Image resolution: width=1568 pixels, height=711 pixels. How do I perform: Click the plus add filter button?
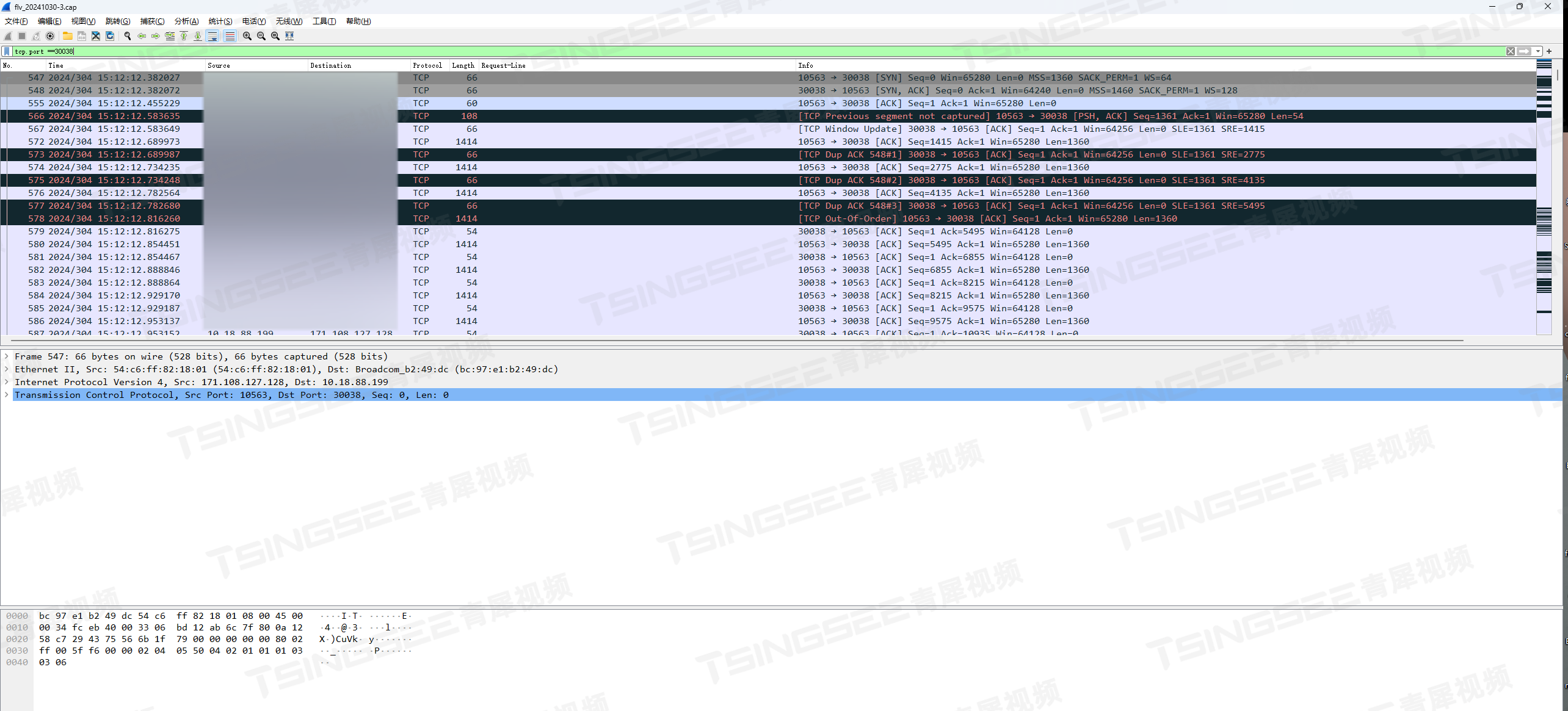click(x=1549, y=51)
